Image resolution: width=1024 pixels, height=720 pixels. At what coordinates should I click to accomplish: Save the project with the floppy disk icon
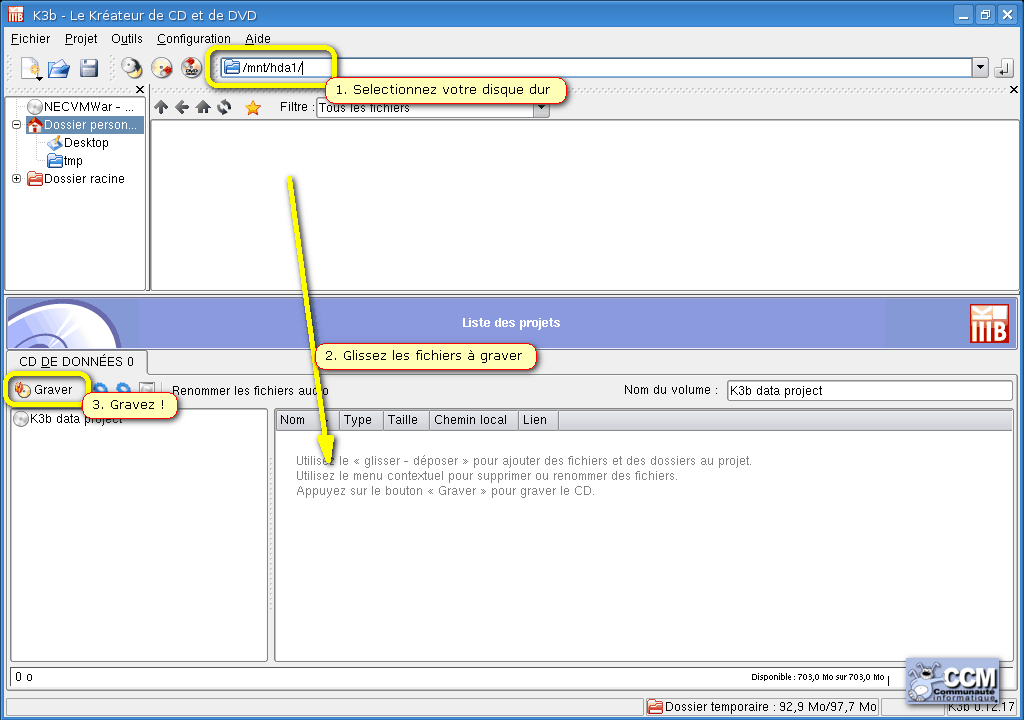point(89,68)
